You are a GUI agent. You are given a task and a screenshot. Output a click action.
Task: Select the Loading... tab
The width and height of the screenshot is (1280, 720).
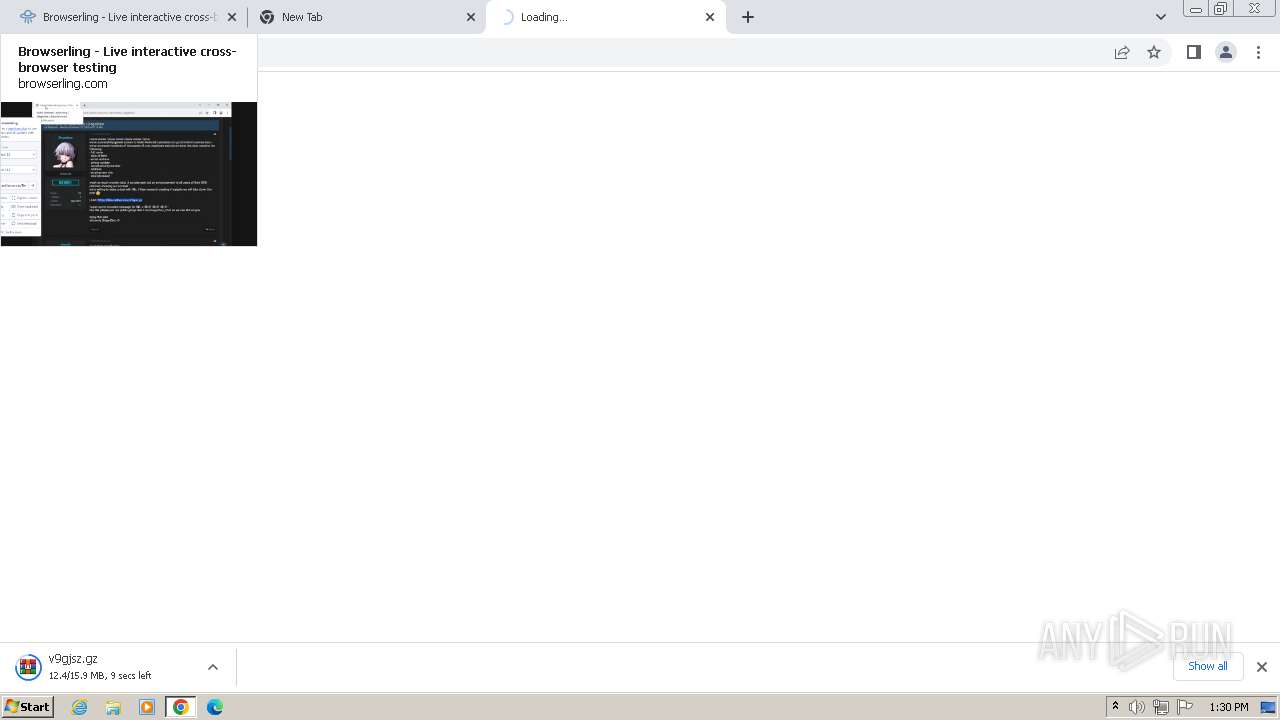click(x=606, y=17)
